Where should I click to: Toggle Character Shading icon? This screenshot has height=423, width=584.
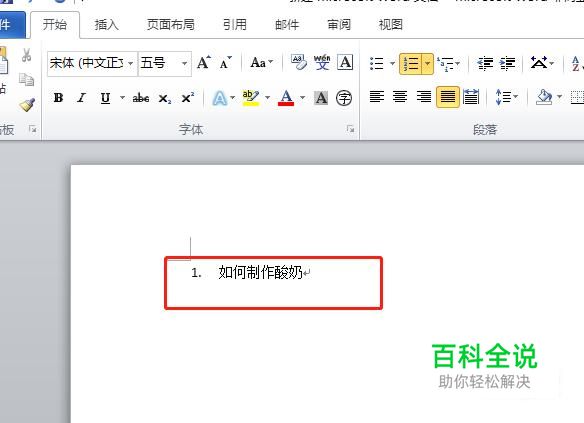pyautogui.click(x=321, y=98)
